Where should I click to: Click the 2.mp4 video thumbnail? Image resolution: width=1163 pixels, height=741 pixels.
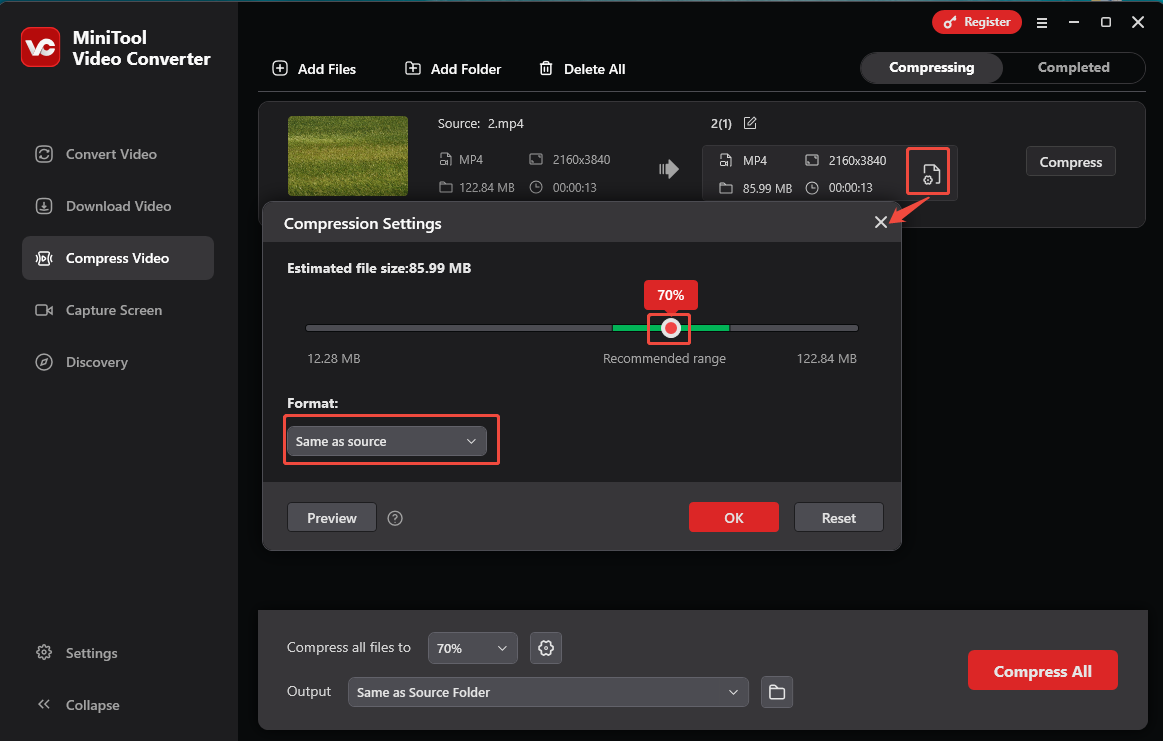coord(348,156)
